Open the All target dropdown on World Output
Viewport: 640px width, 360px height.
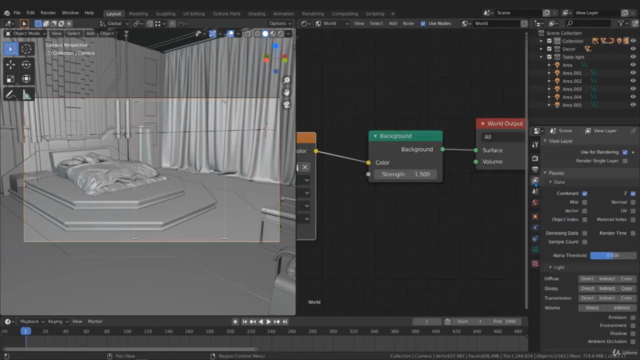point(503,137)
